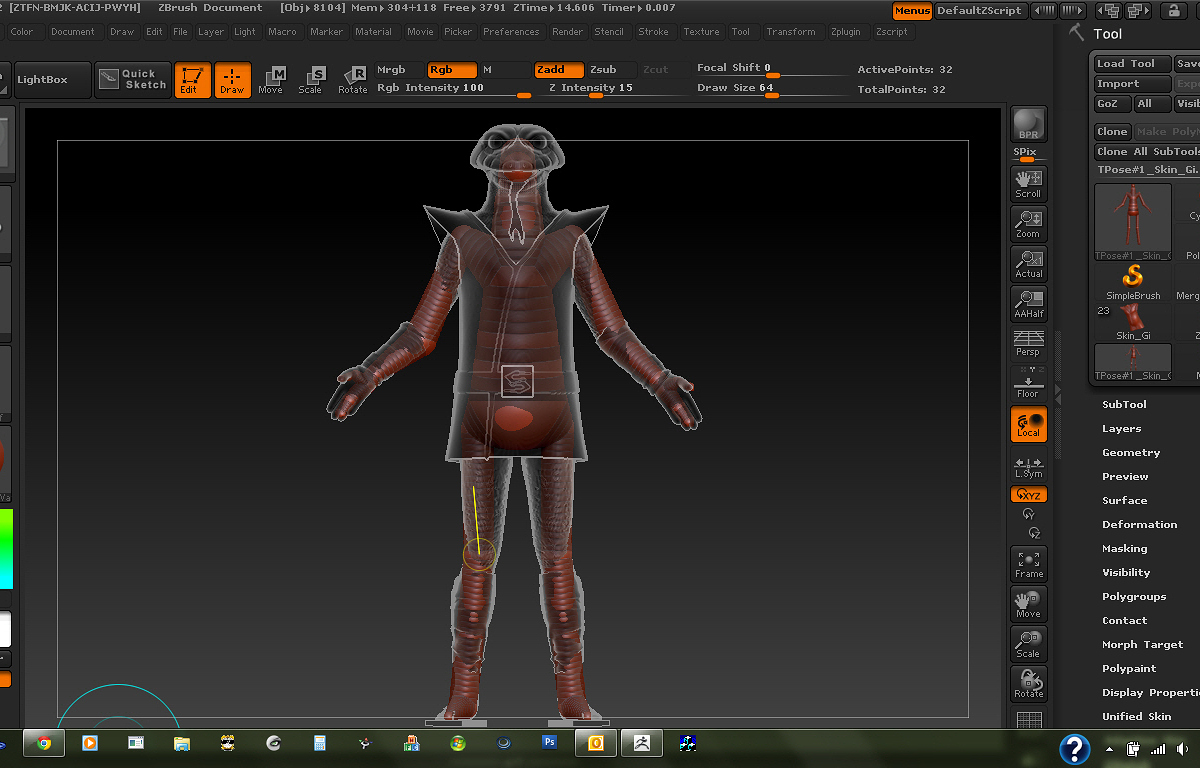1200x768 pixels.
Task: Select the SimpleBrush tool
Action: tap(1133, 282)
